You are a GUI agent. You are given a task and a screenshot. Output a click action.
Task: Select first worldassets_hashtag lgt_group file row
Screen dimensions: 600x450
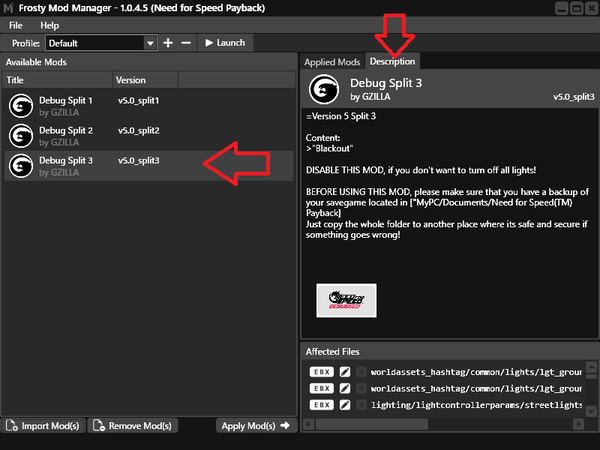click(x=444, y=372)
